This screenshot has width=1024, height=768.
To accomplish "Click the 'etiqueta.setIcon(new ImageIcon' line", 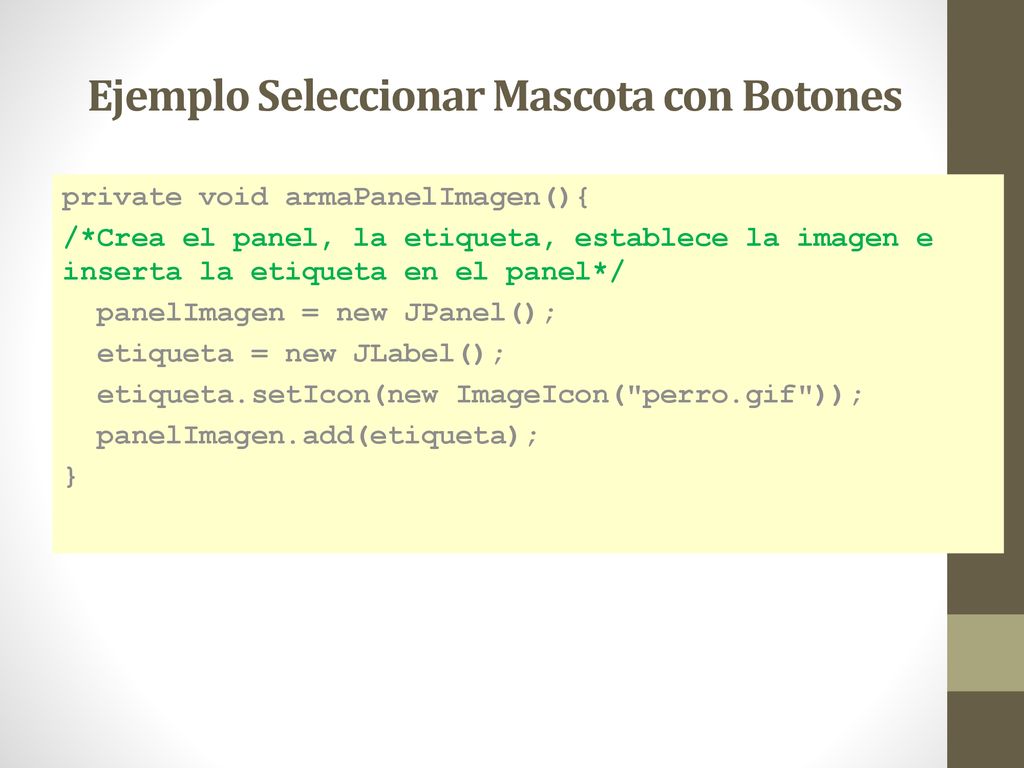I will pyautogui.click(x=480, y=395).
